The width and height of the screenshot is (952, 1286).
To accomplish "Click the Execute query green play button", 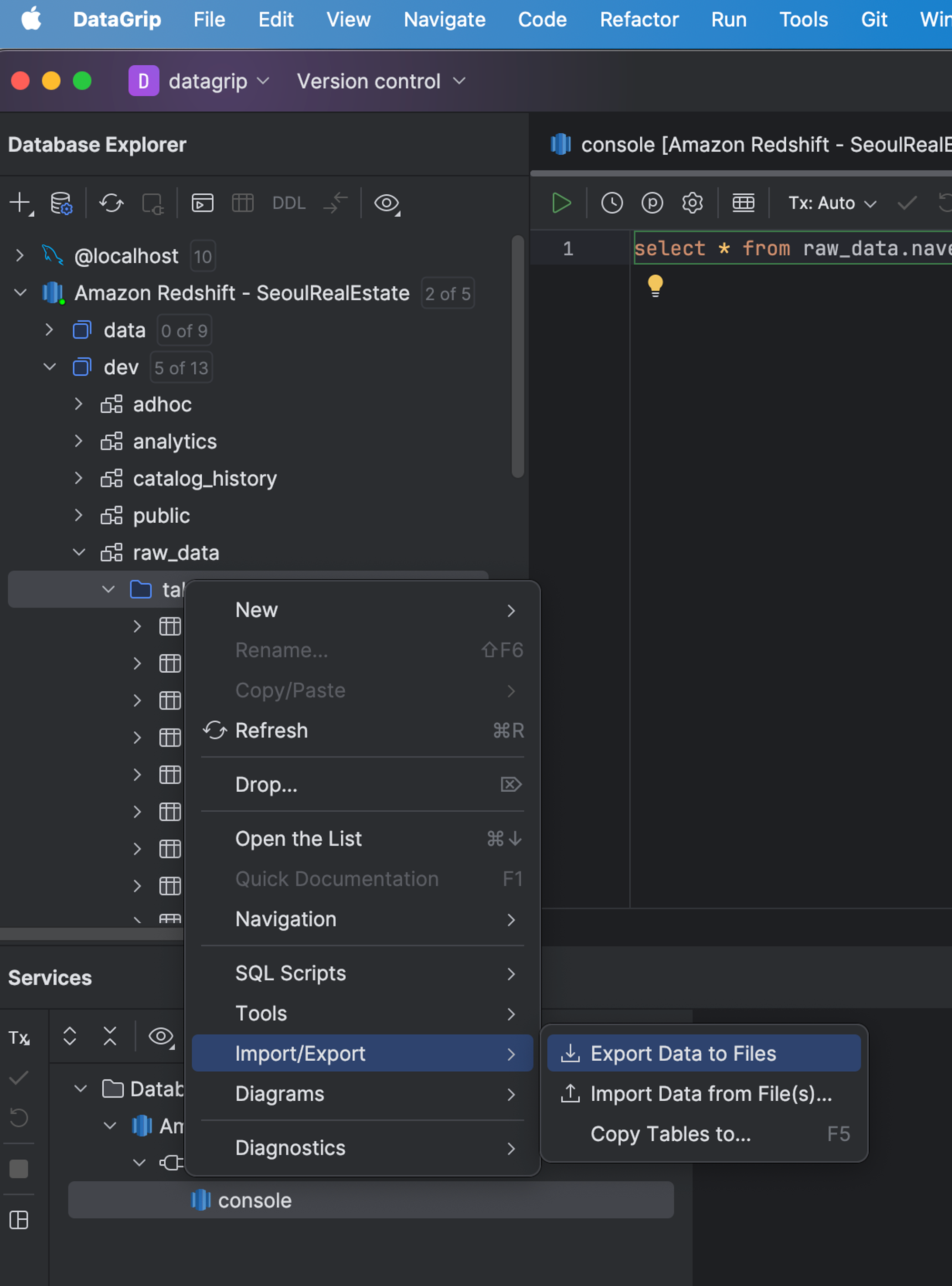I will click(561, 203).
